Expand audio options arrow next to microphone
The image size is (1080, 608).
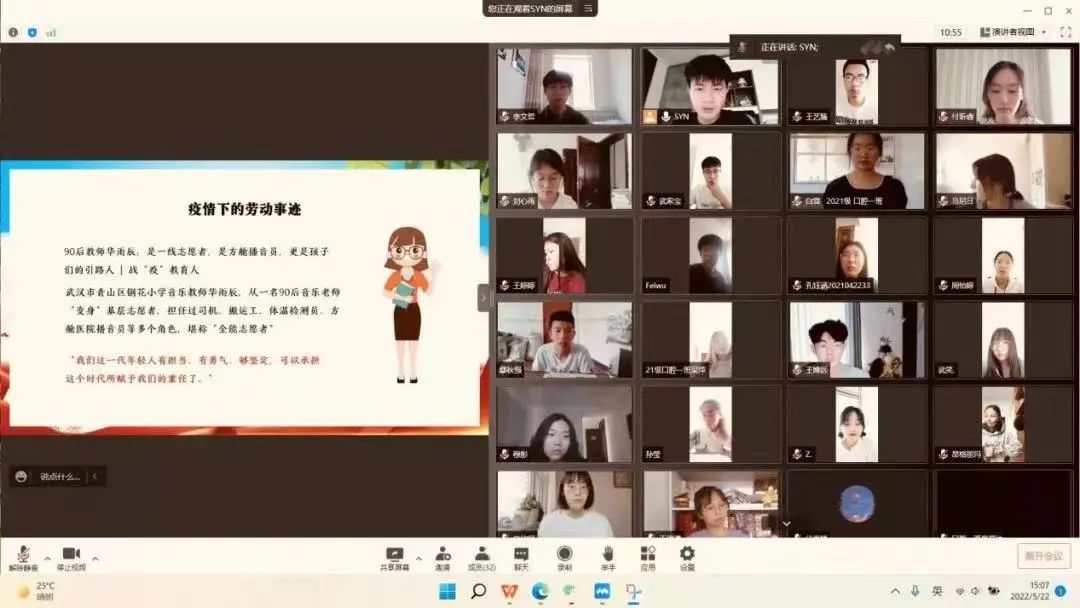coord(47,558)
